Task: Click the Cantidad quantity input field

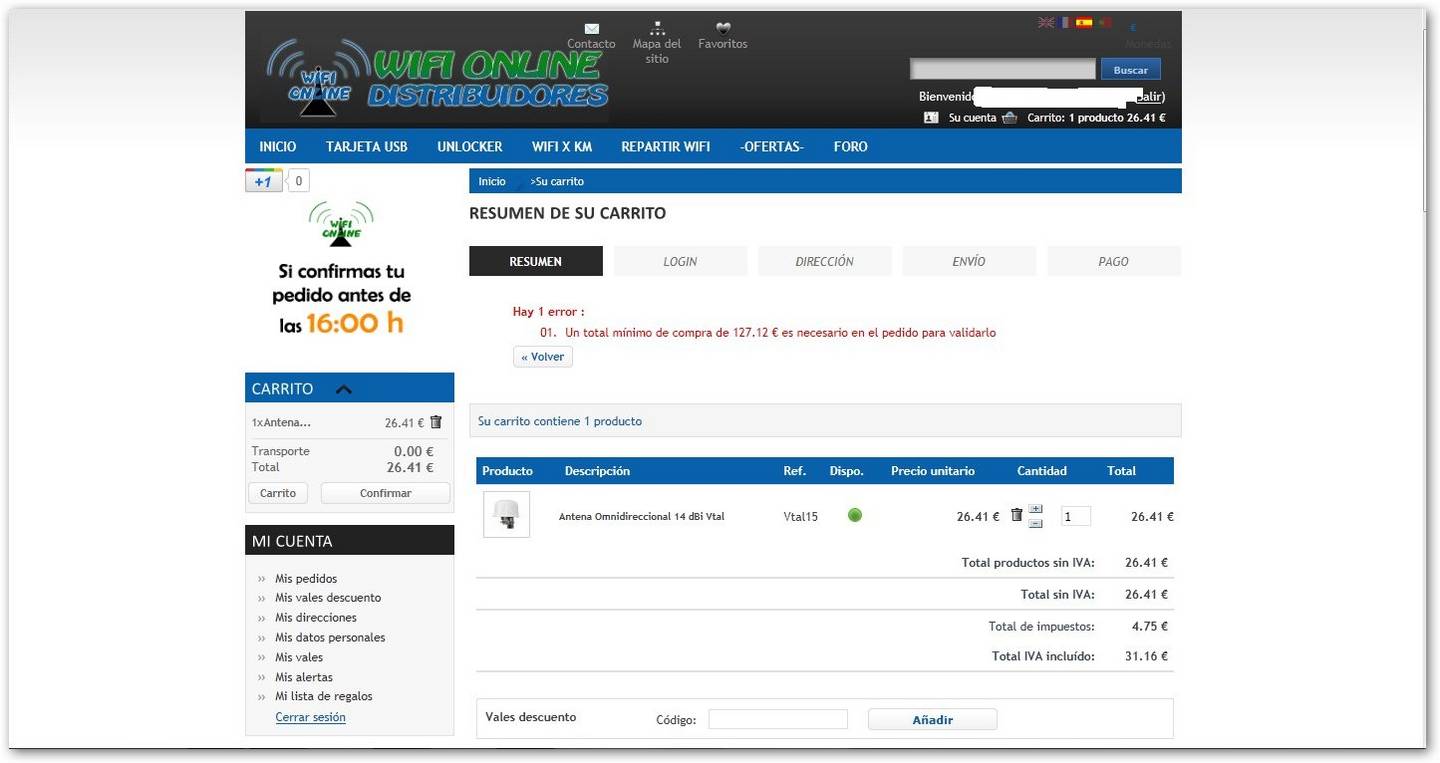Action: [x=1076, y=516]
